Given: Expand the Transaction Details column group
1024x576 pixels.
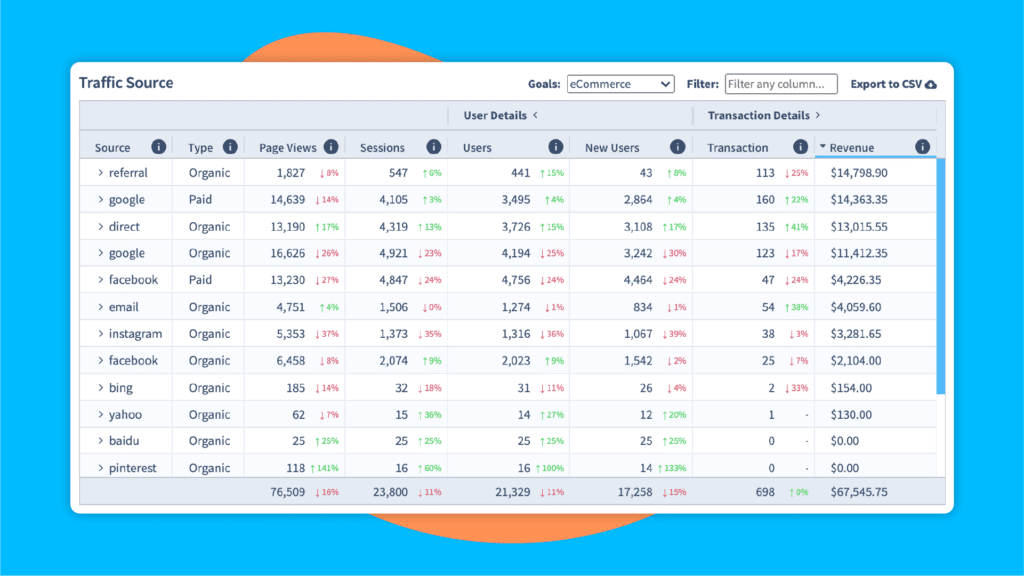Looking at the screenshot, I should point(818,115).
